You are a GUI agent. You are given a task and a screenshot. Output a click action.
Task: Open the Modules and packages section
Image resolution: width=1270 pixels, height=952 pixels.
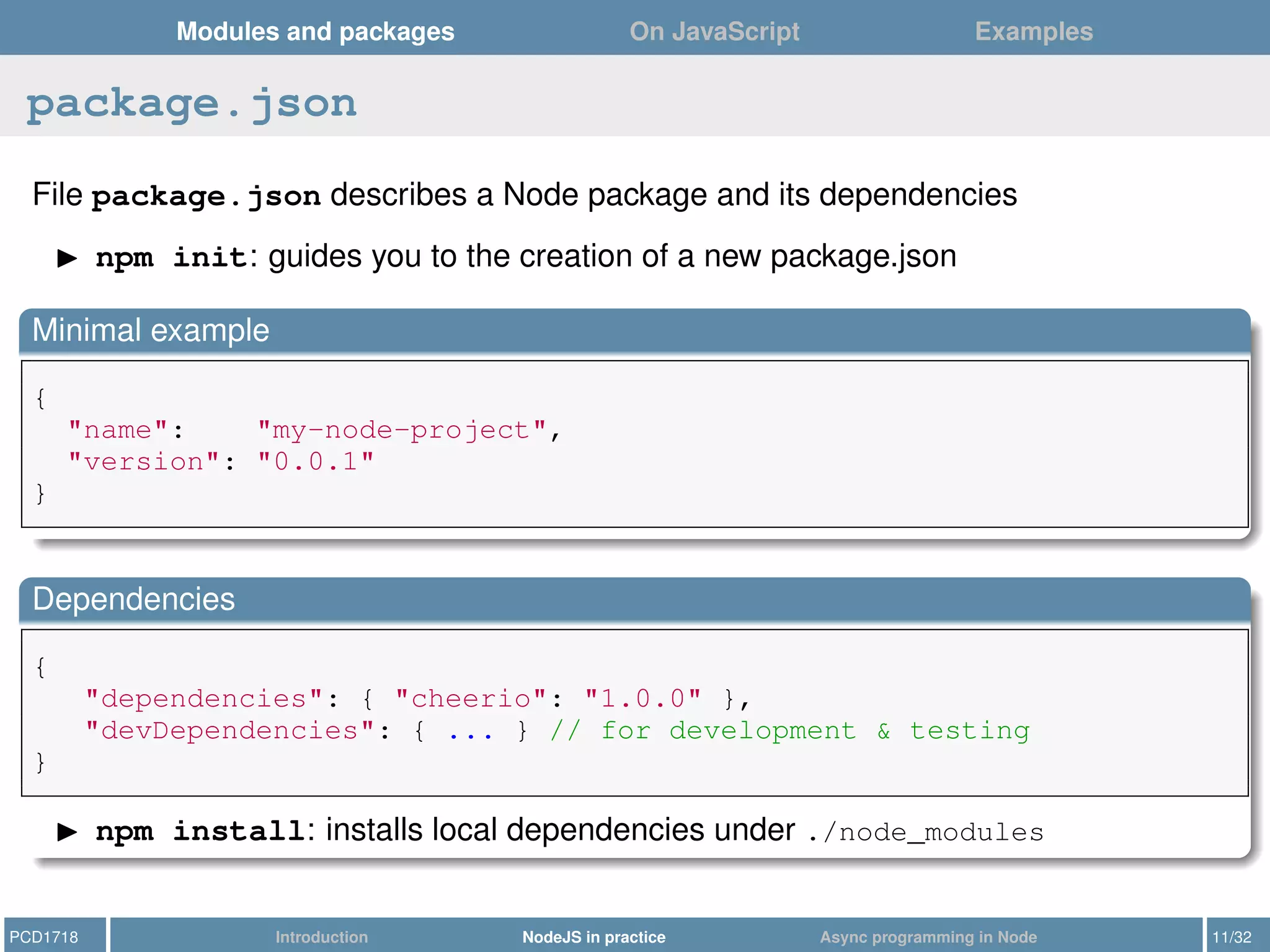click(315, 31)
